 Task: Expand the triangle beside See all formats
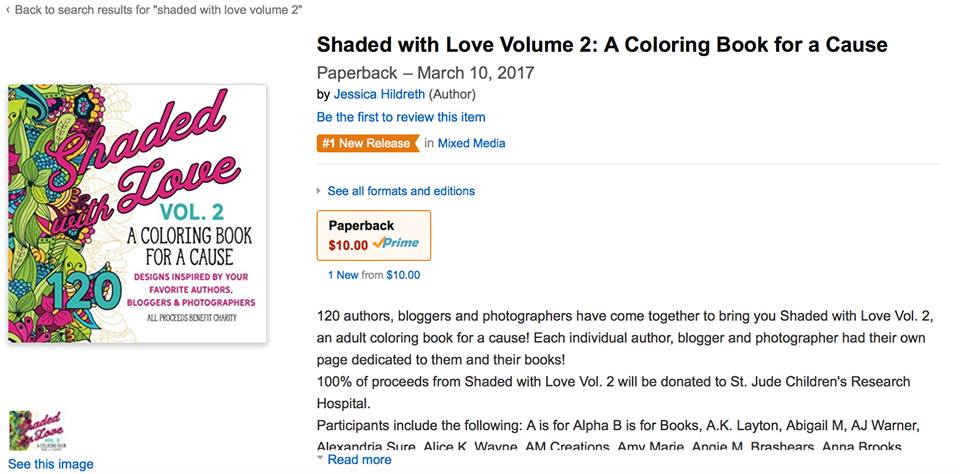pos(319,191)
